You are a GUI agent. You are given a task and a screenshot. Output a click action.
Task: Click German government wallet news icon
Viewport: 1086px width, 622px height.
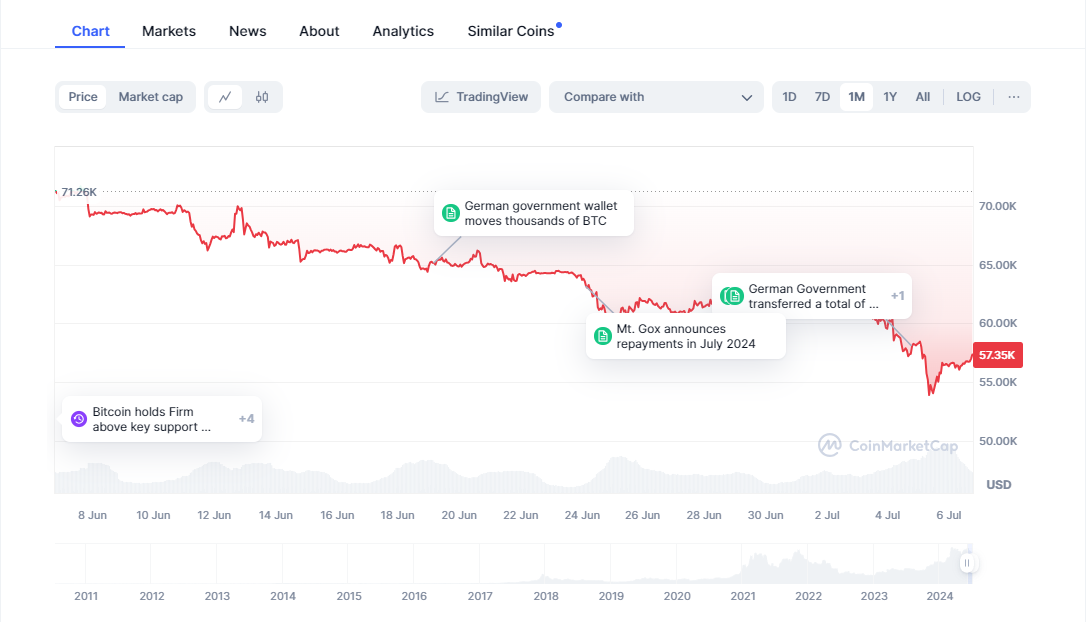point(451,213)
